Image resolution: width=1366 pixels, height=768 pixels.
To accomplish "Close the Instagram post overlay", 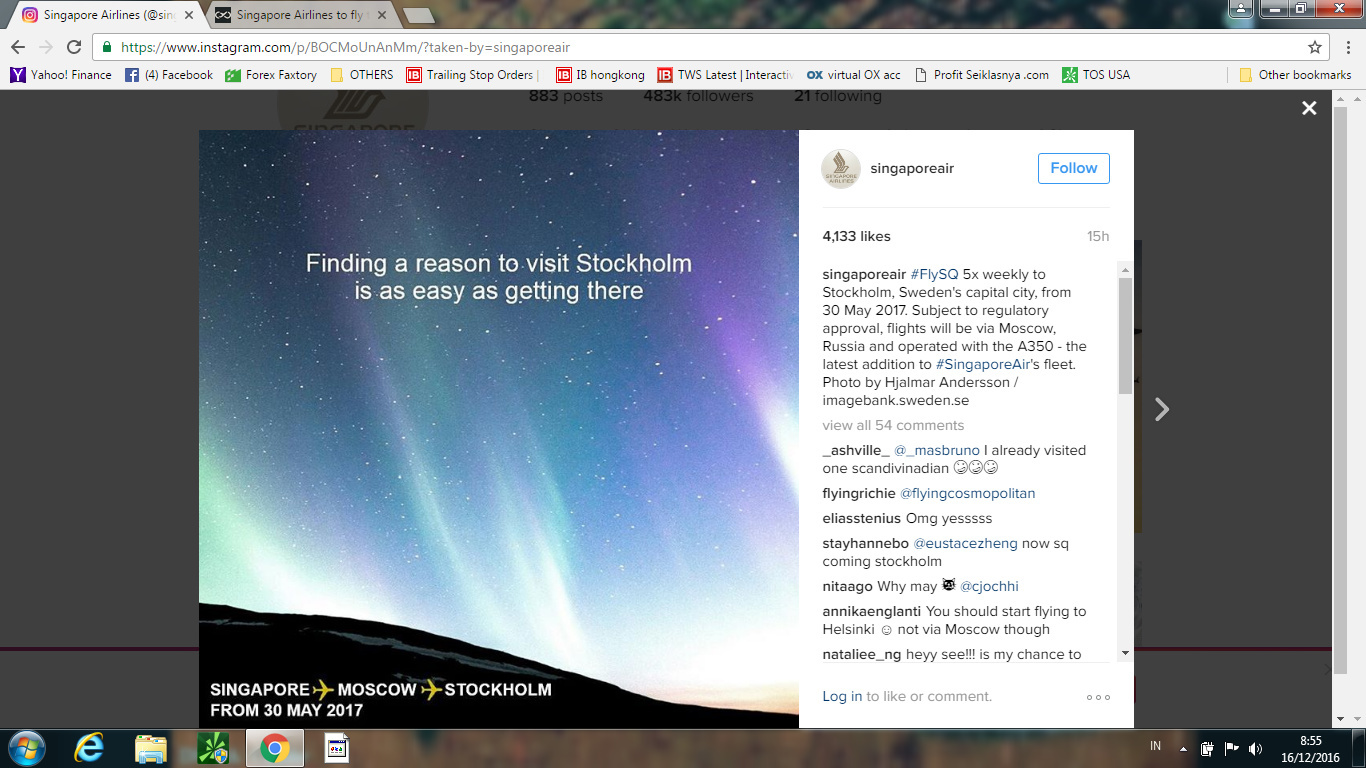I will 1309,108.
